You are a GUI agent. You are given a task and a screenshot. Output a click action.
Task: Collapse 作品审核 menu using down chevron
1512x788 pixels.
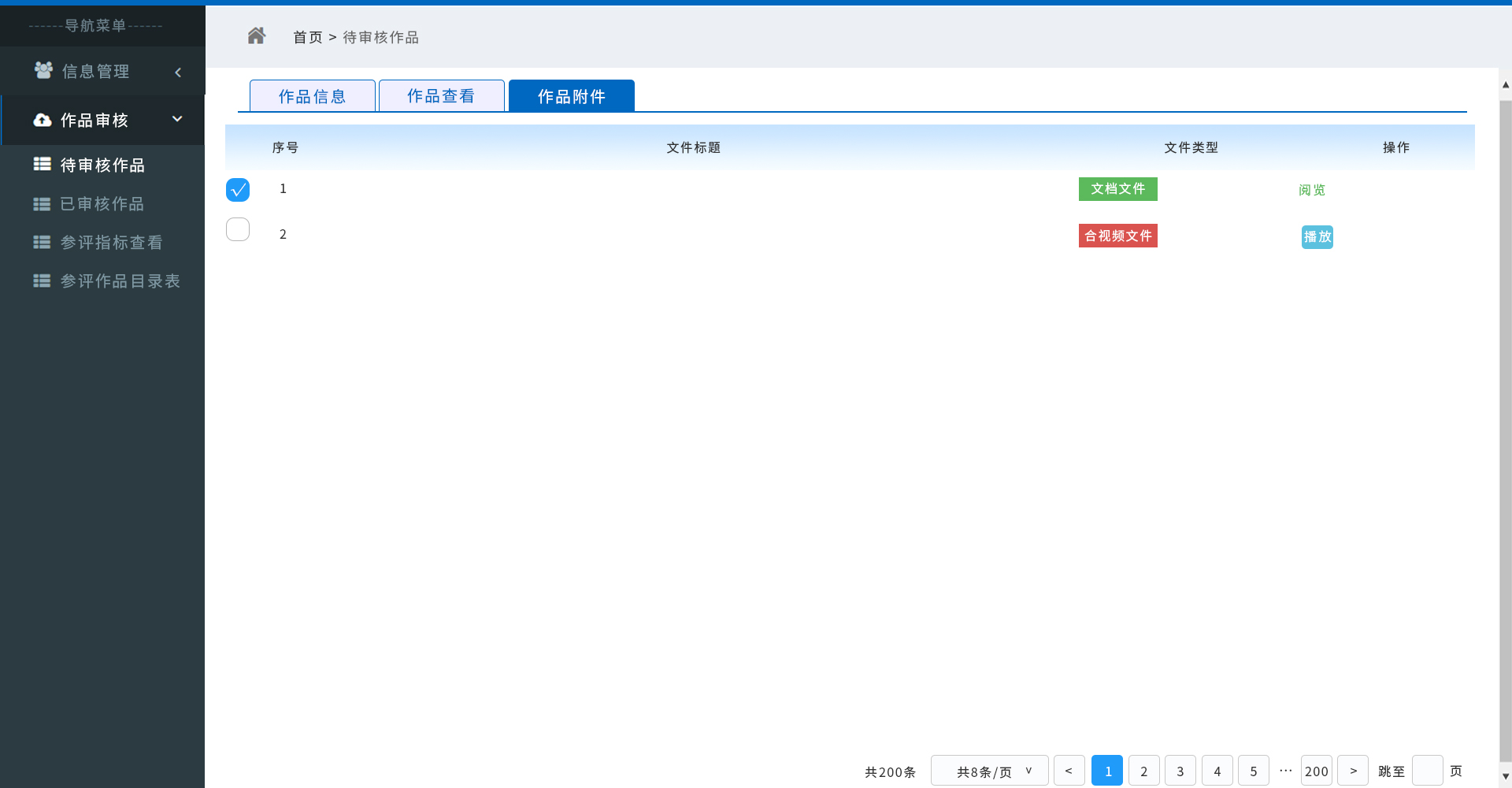[177, 119]
